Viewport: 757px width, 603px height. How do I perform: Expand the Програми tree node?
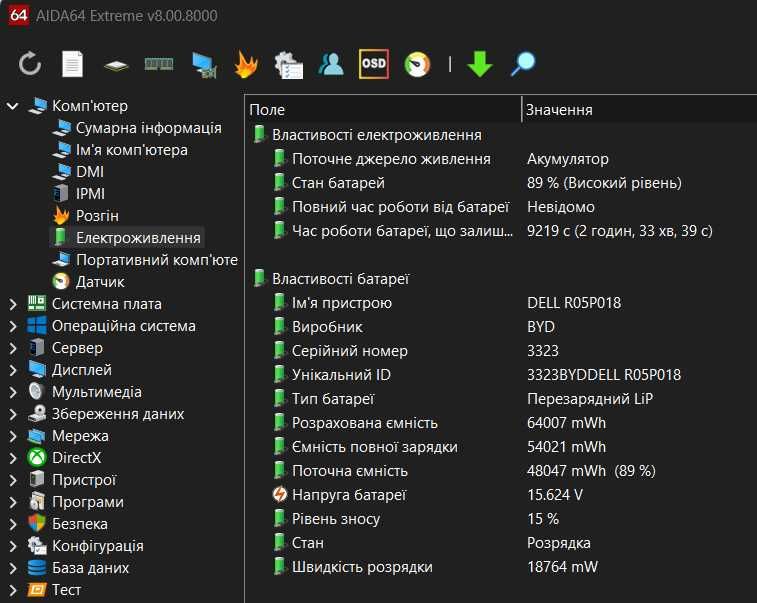(x=13, y=503)
